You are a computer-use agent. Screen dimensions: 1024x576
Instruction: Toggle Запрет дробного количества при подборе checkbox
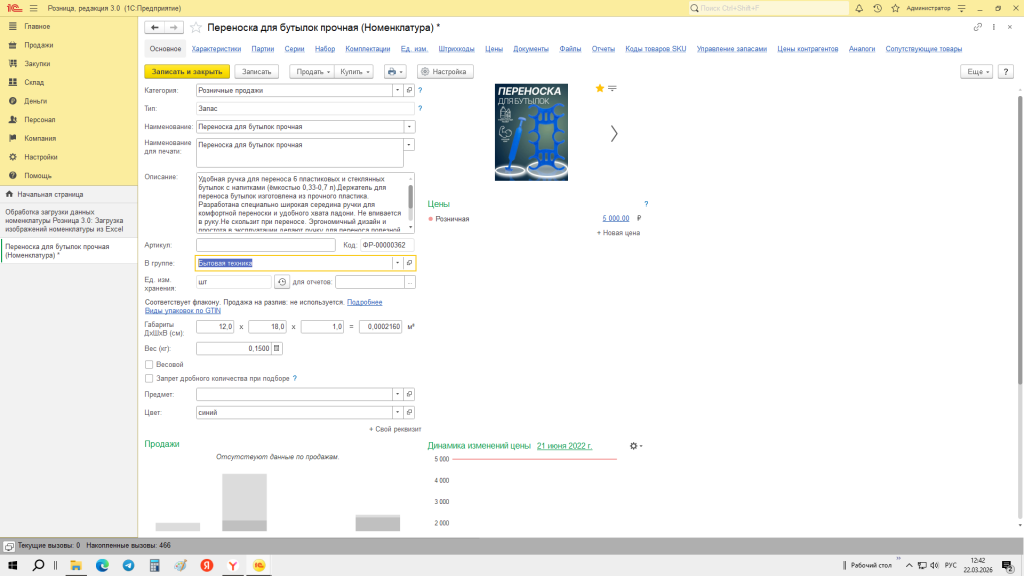pyautogui.click(x=149, y=379)
